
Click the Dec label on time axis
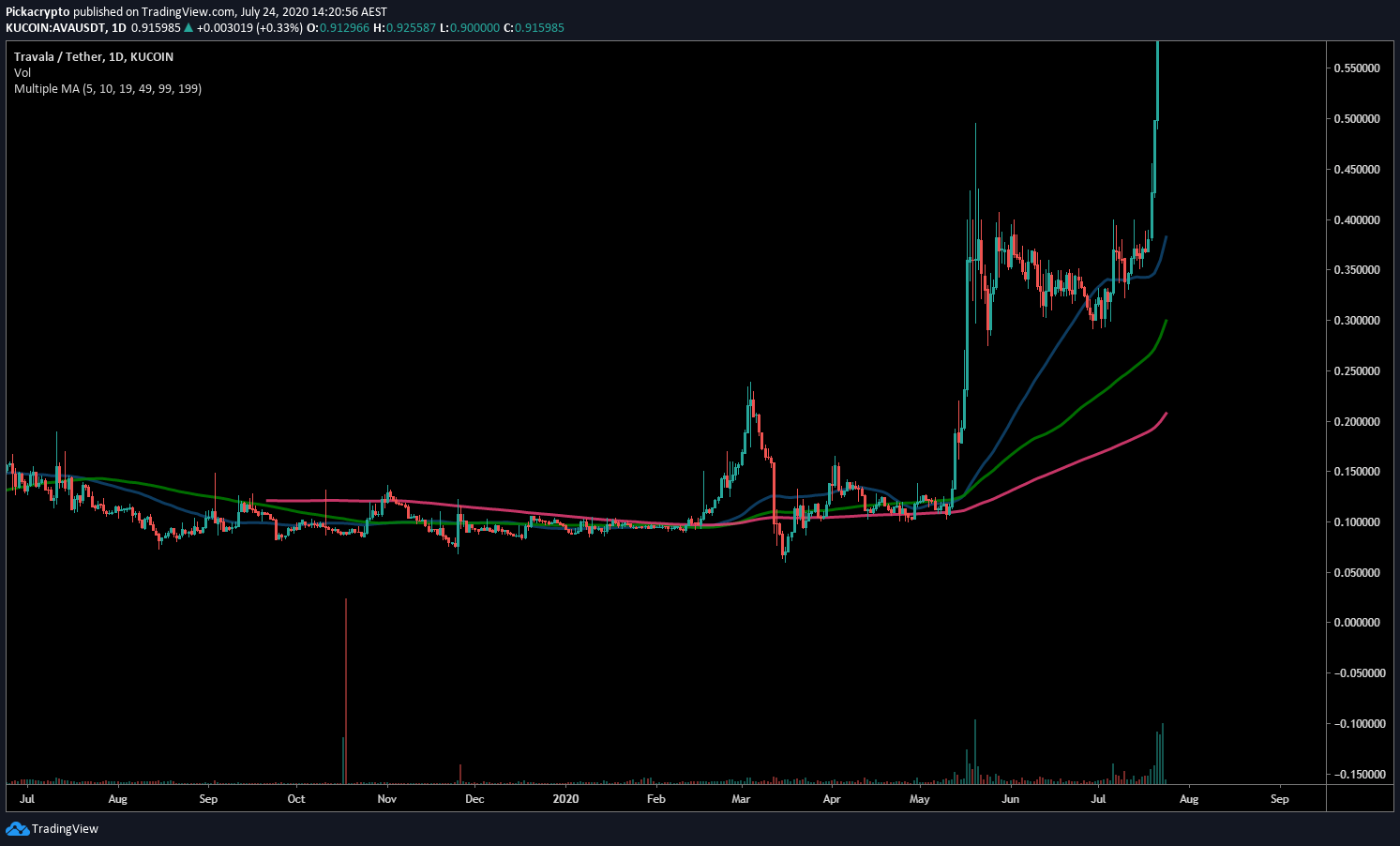[x=474, y=799]
